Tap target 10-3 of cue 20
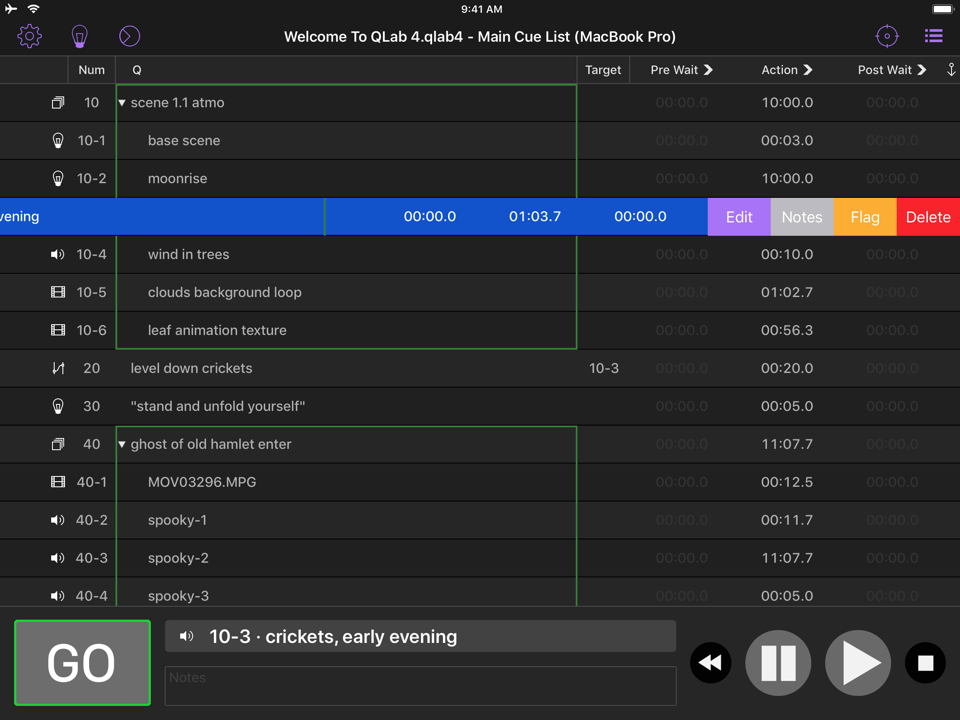This screenshot has height=720, width=960. tap(604, 368)
